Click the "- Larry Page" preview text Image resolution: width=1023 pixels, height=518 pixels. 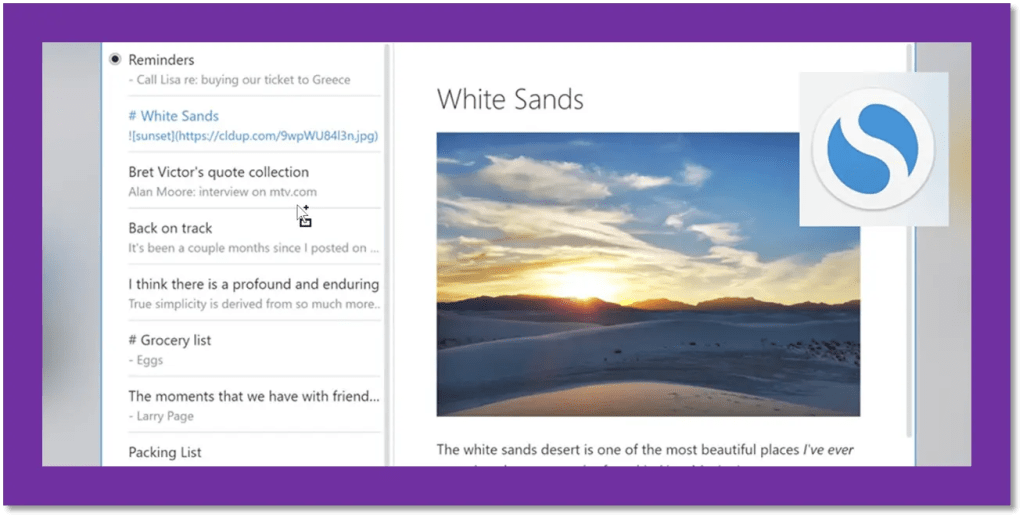(161, 416)
